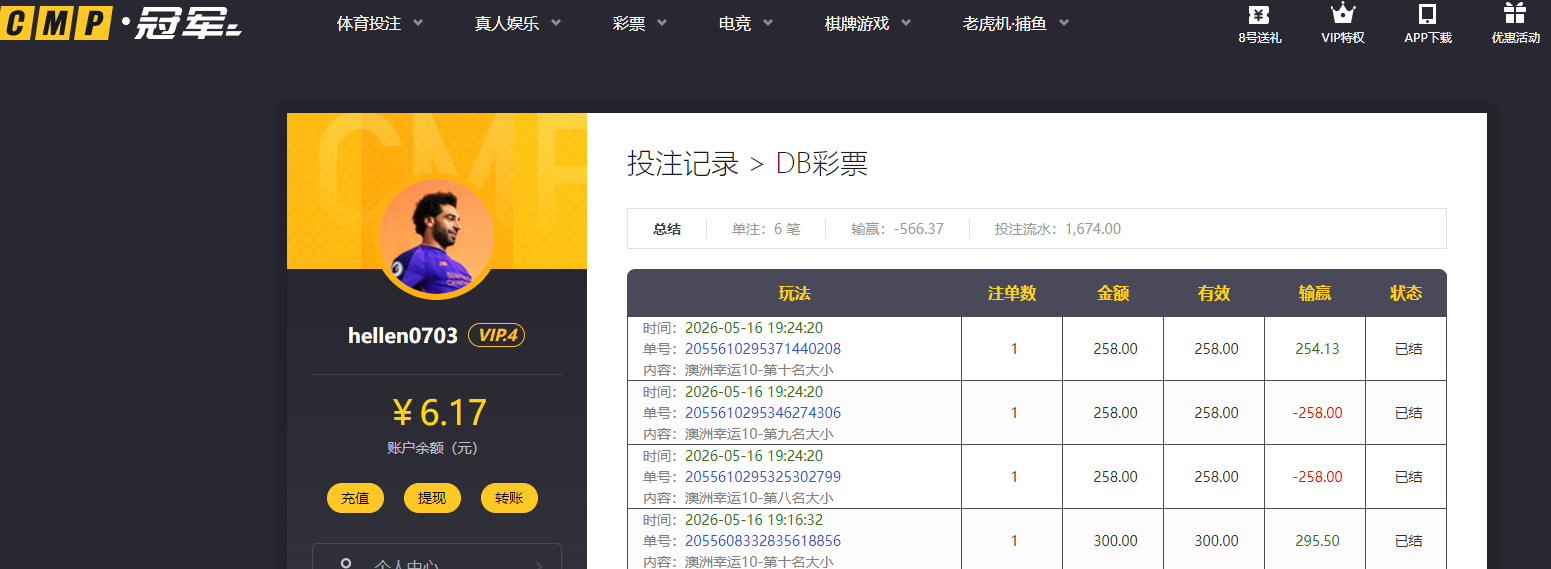This screenshot has width=1551, height=569.
Task: Open the 棋牌游戏 menu
Action: (x=857, y=23)
